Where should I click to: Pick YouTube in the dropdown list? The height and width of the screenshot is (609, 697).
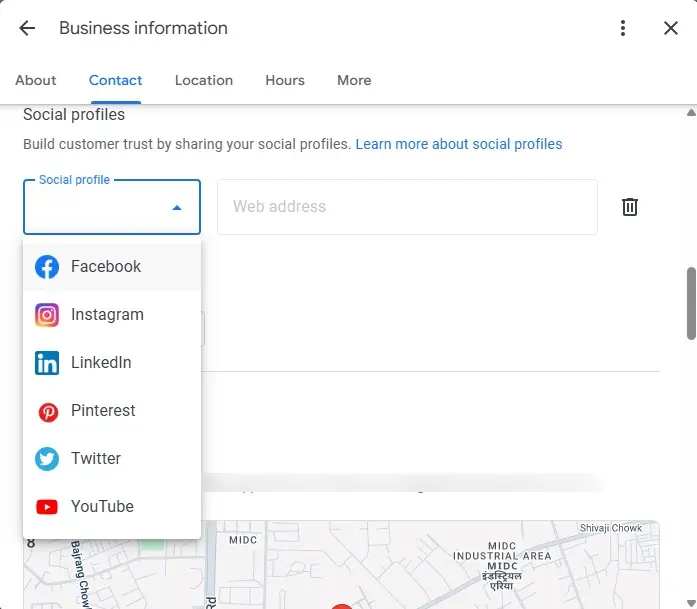[112, 507]
